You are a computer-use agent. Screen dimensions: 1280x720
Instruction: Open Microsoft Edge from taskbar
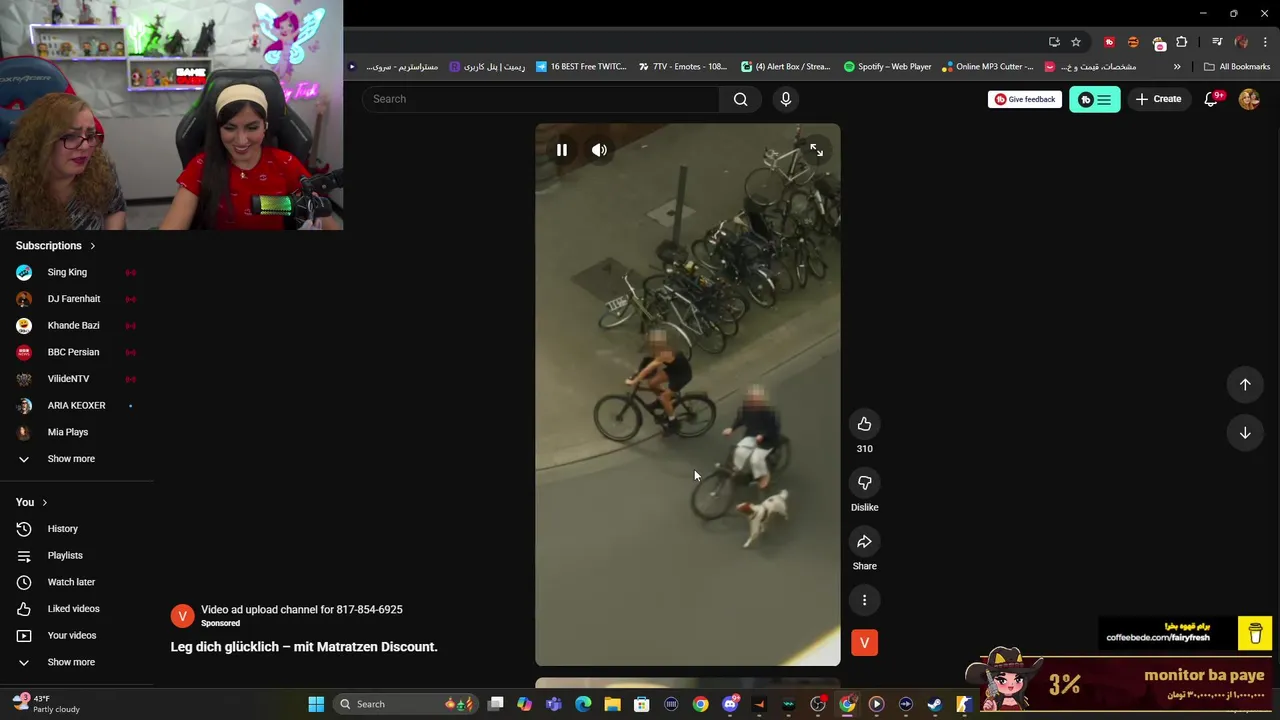(x=583, y=704)
